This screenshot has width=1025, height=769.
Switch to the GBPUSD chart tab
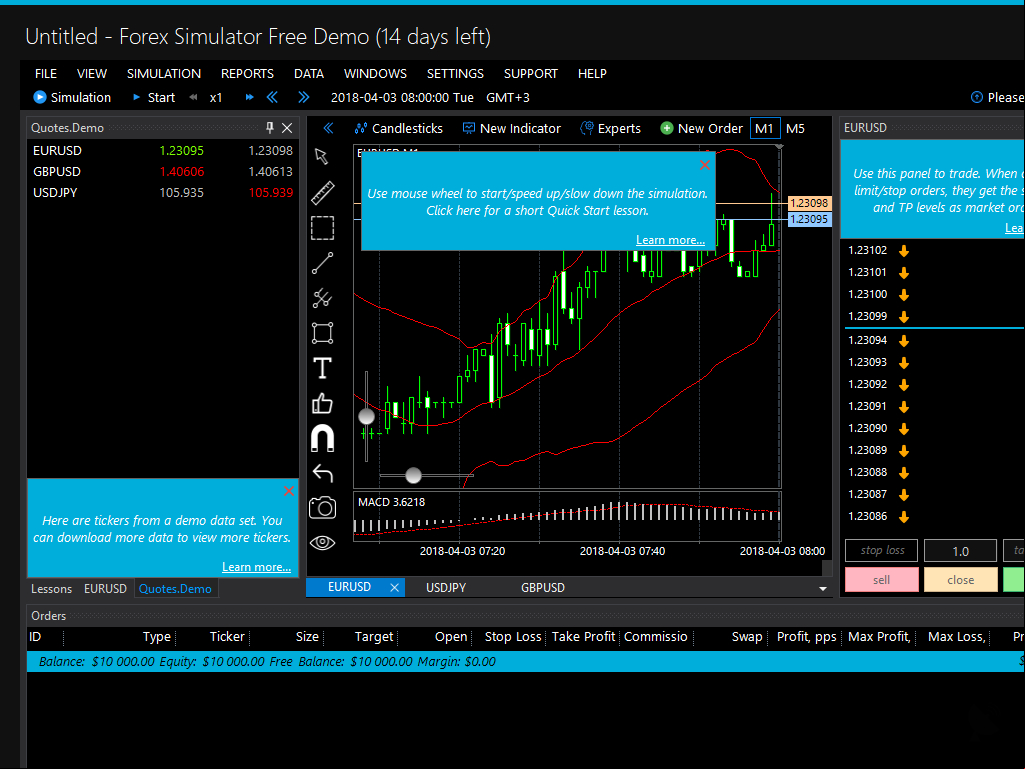click(x=543, y=587)
